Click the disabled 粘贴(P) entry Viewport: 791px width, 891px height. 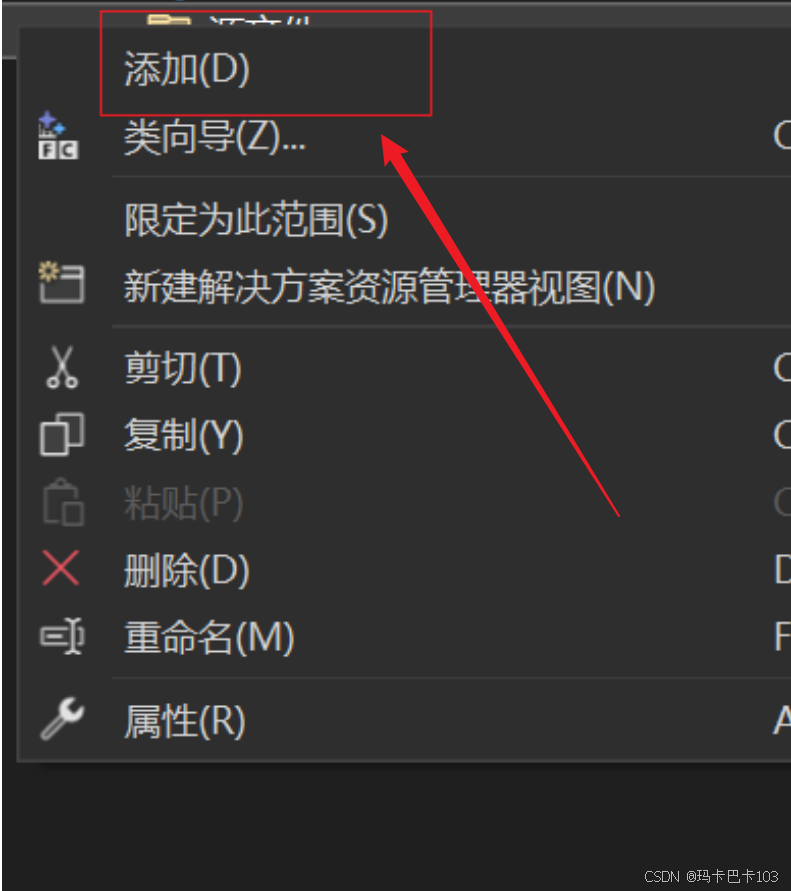point(184,503)
